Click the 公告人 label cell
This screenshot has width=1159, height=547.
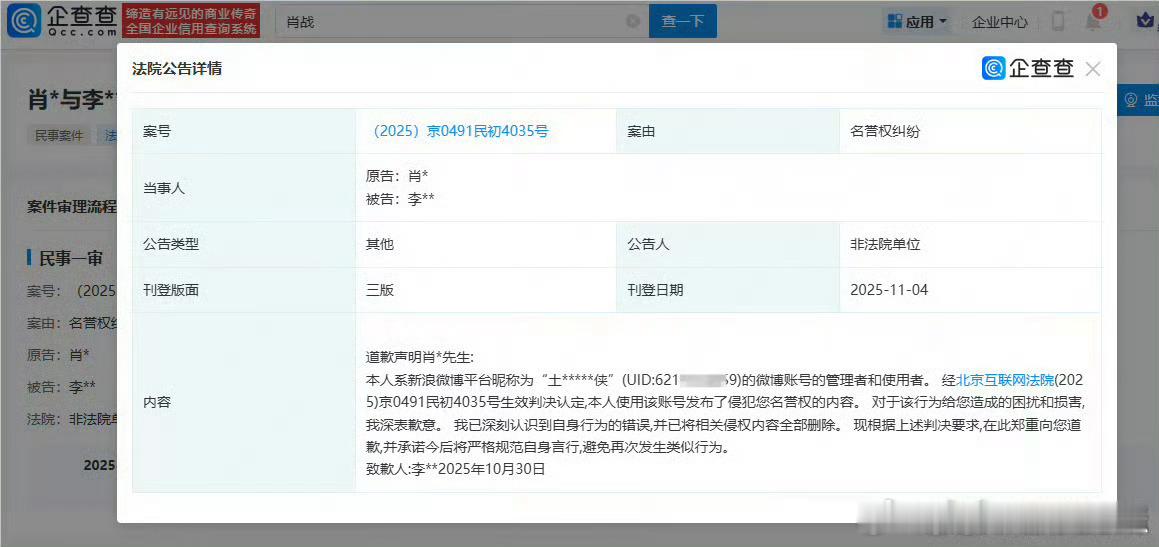point(728,245)
